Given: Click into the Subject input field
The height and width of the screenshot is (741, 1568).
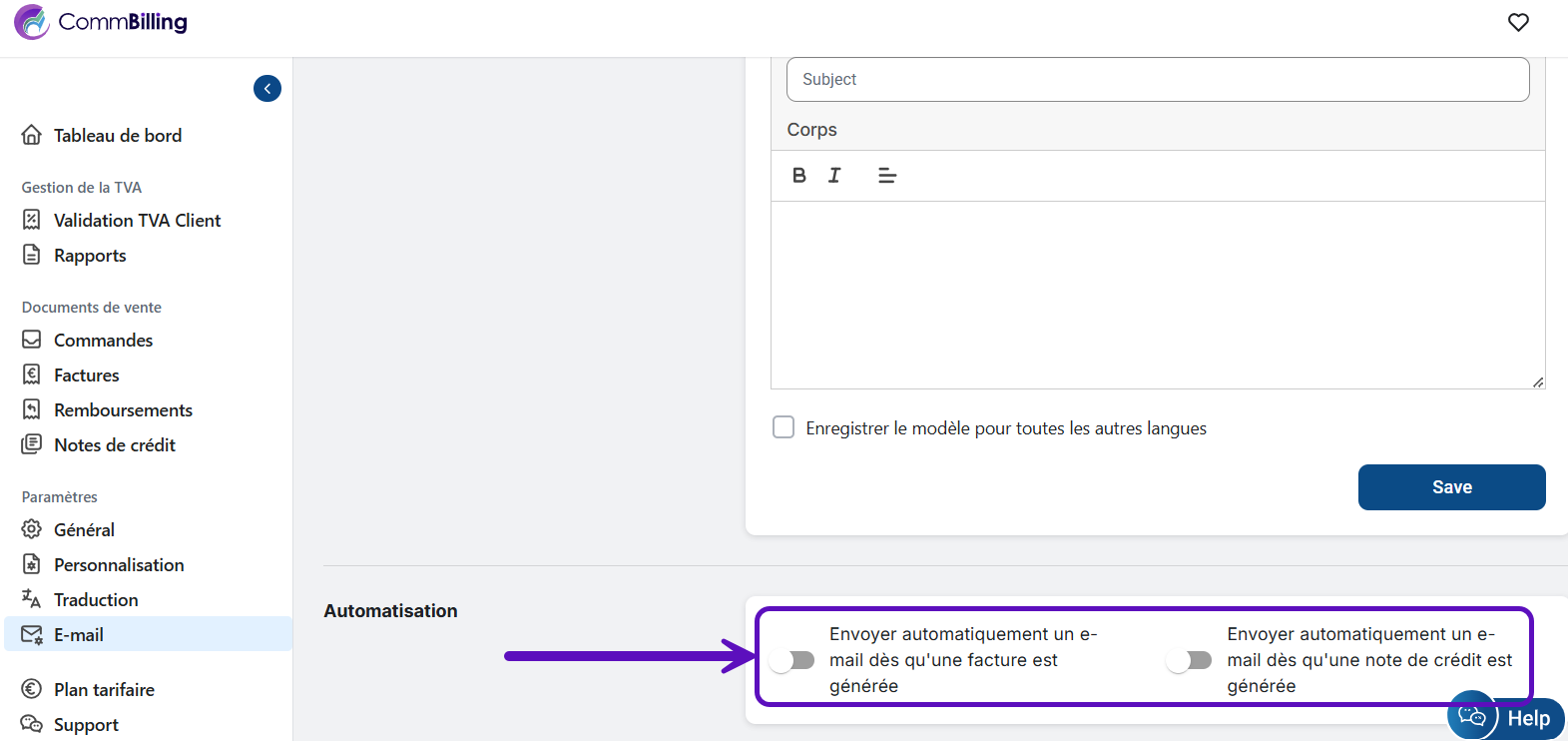Looking at the screenshot, I should (1157, 80).
